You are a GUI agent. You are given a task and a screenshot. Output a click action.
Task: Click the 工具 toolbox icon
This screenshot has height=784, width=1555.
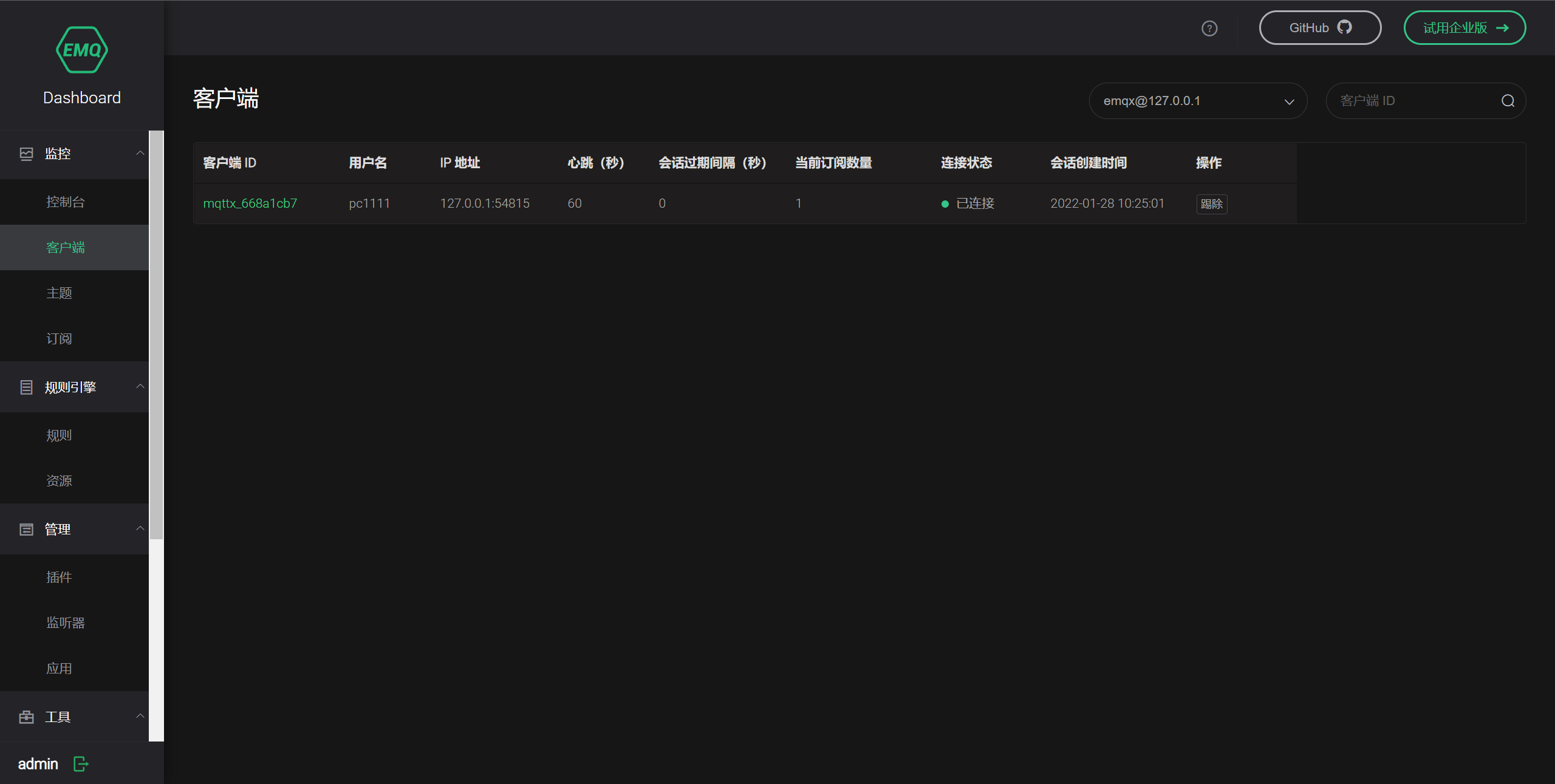click(x=26, y=717)
